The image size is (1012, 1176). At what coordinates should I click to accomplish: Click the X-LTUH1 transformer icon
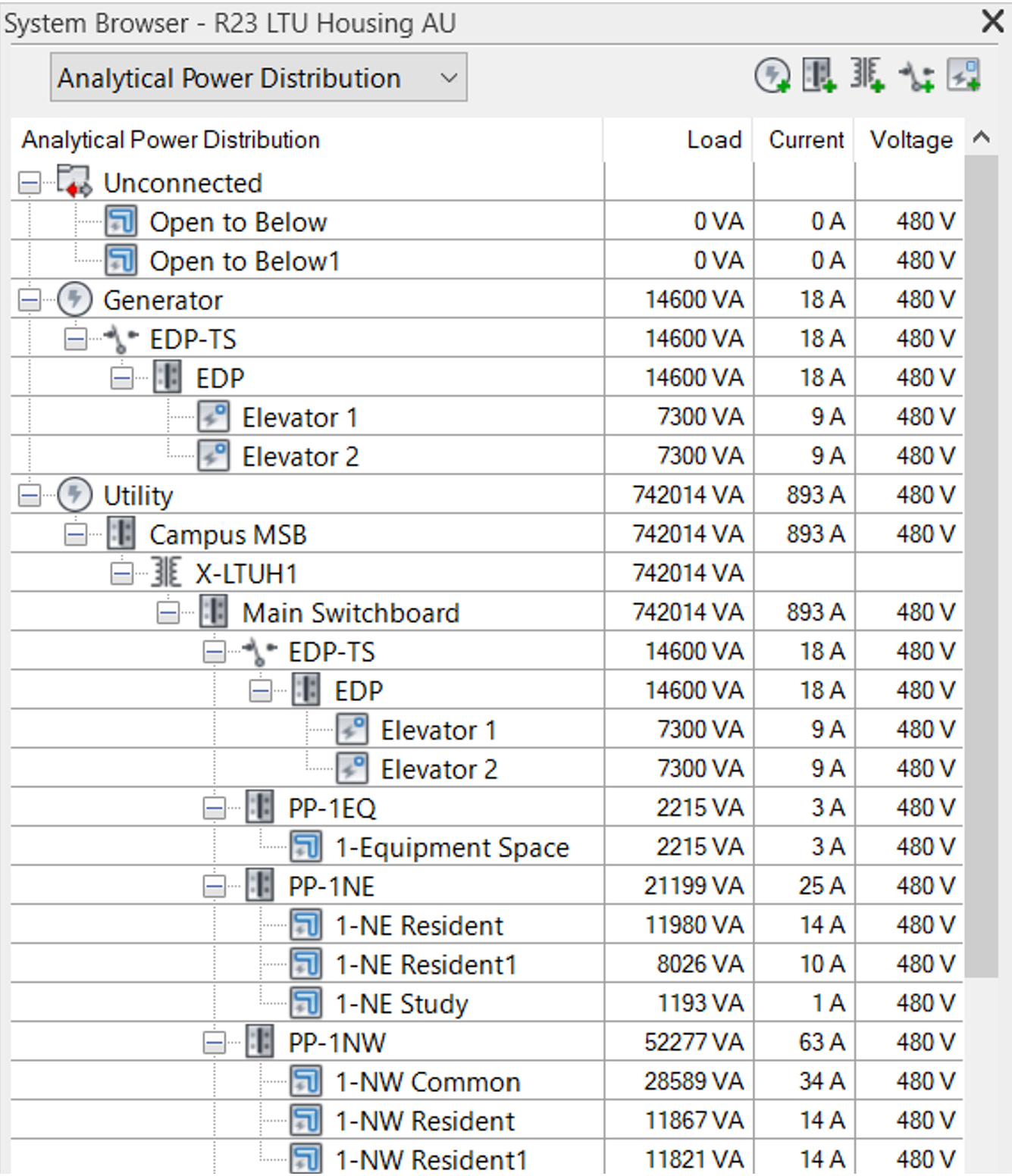tap(166, 574)
